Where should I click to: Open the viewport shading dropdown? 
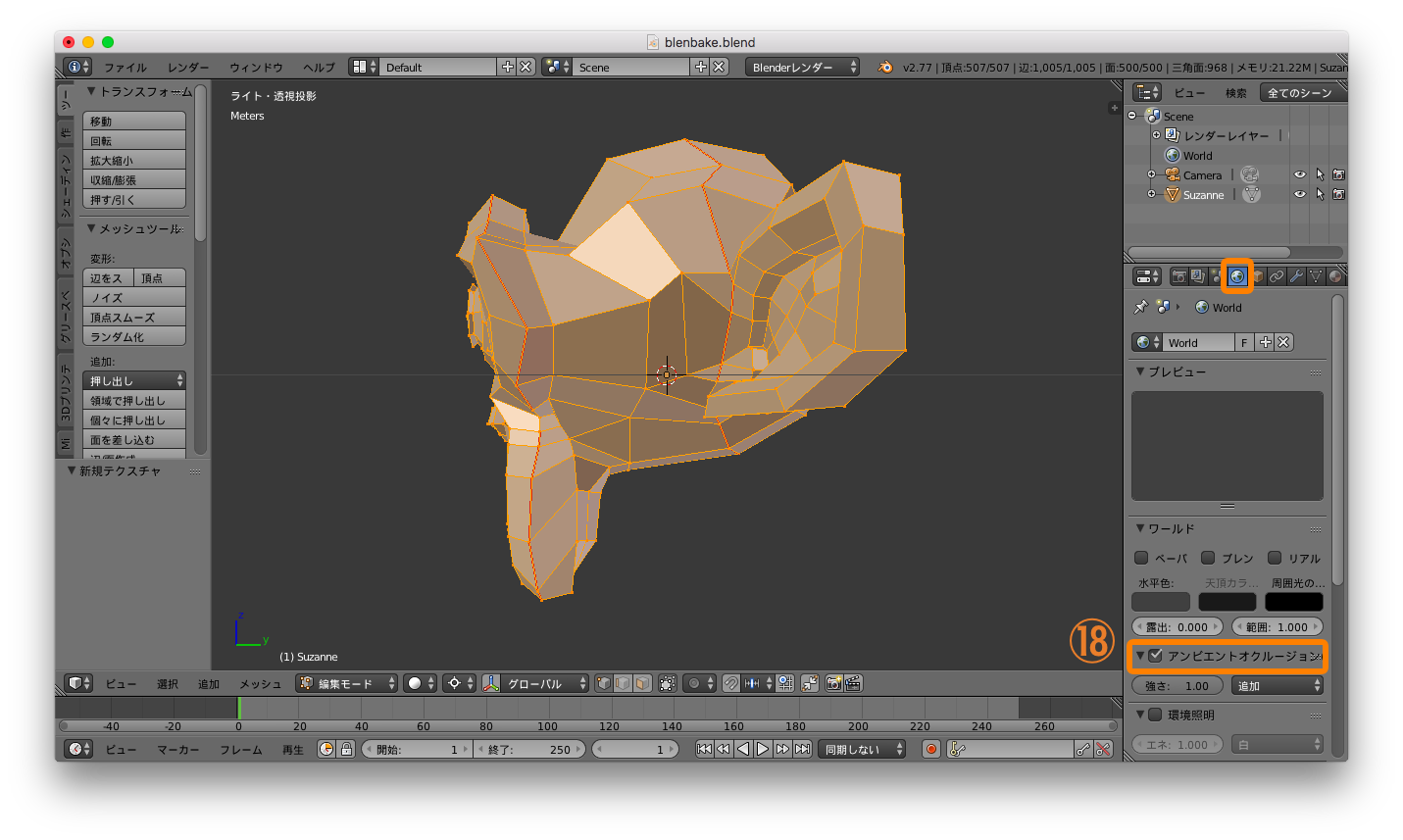pyautogui.click(x=421, y=683)
